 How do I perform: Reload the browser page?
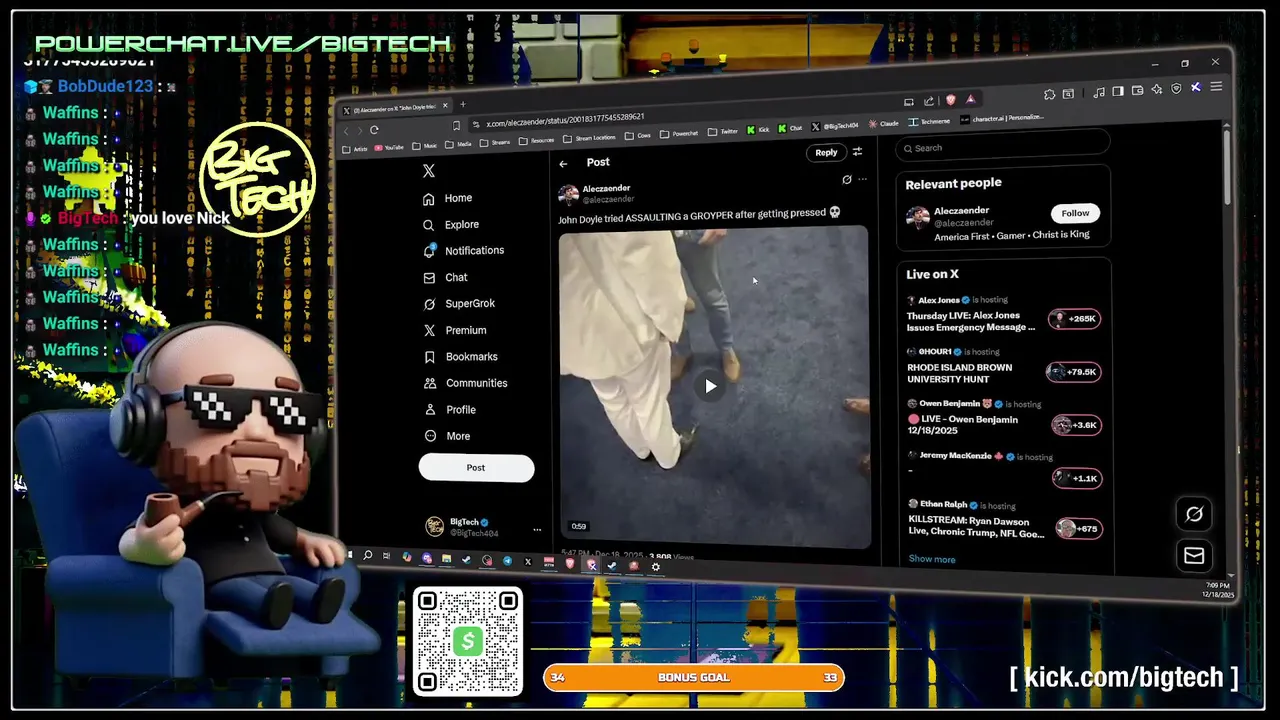[x=374, y=130]
